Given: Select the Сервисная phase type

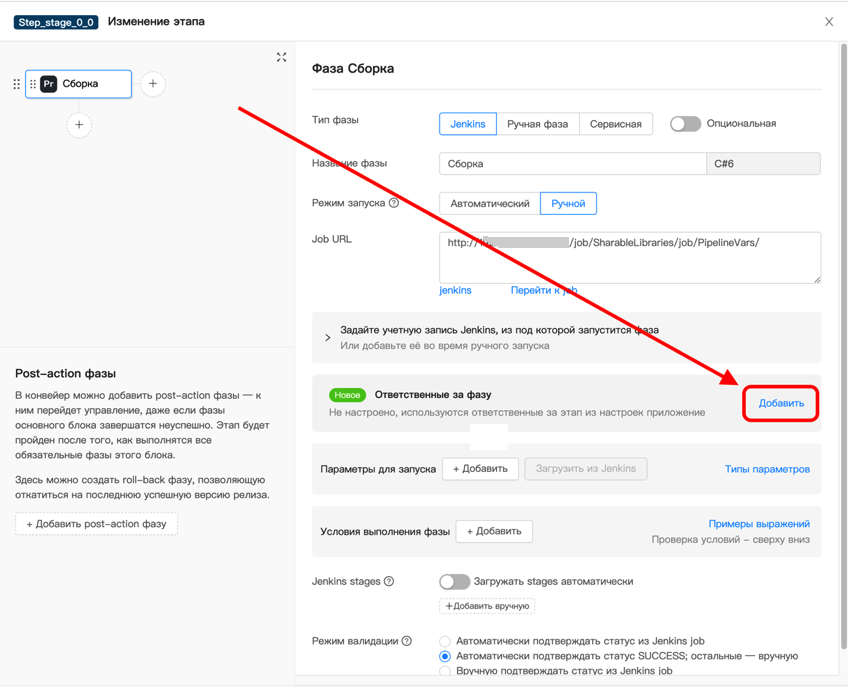Looking at the screenshot, I should click(x=615, y=124).
